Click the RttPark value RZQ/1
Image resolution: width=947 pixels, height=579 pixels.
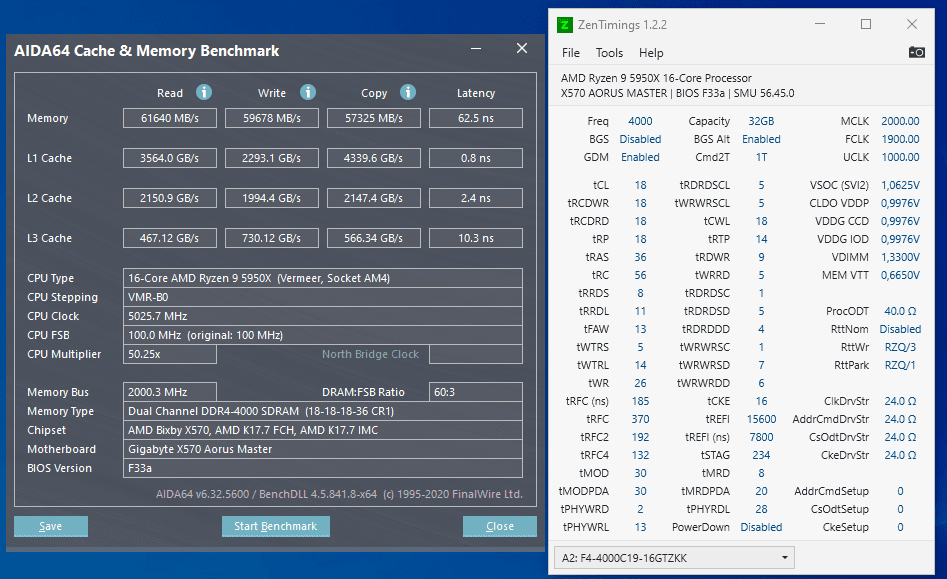coord(900,365)
